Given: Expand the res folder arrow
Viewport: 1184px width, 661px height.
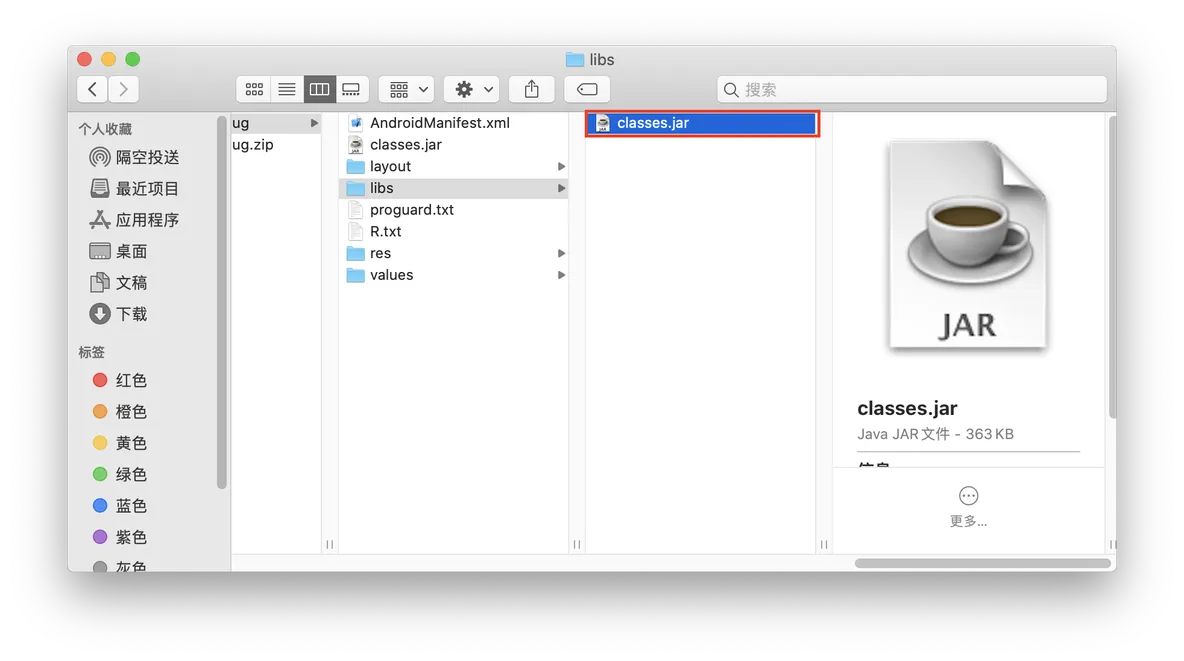Looking at the screenshot, I should [x=561, y=253].
